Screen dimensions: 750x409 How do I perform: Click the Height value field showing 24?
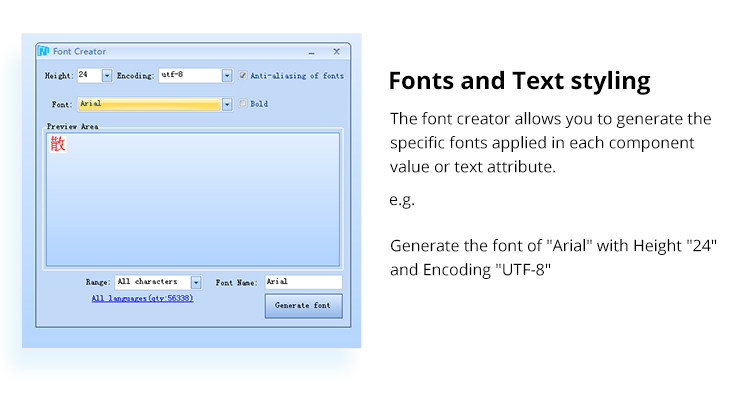tap(89, 75)
